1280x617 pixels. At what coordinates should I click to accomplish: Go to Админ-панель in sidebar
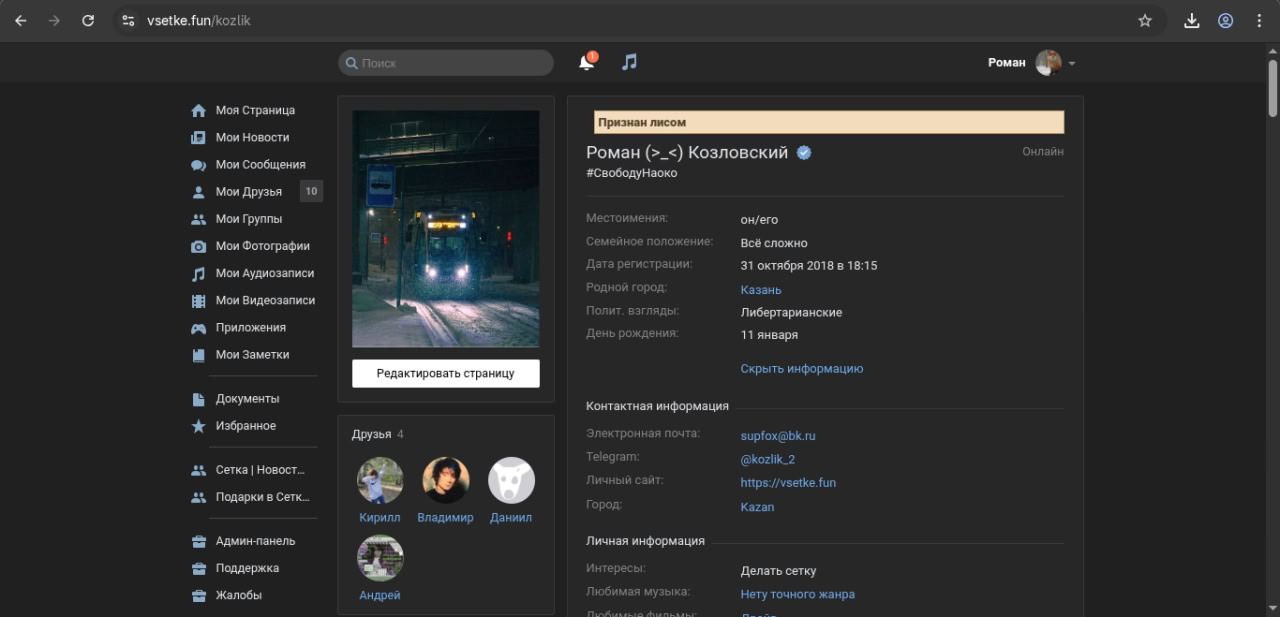pyautogui.click(x=255, y=541)
